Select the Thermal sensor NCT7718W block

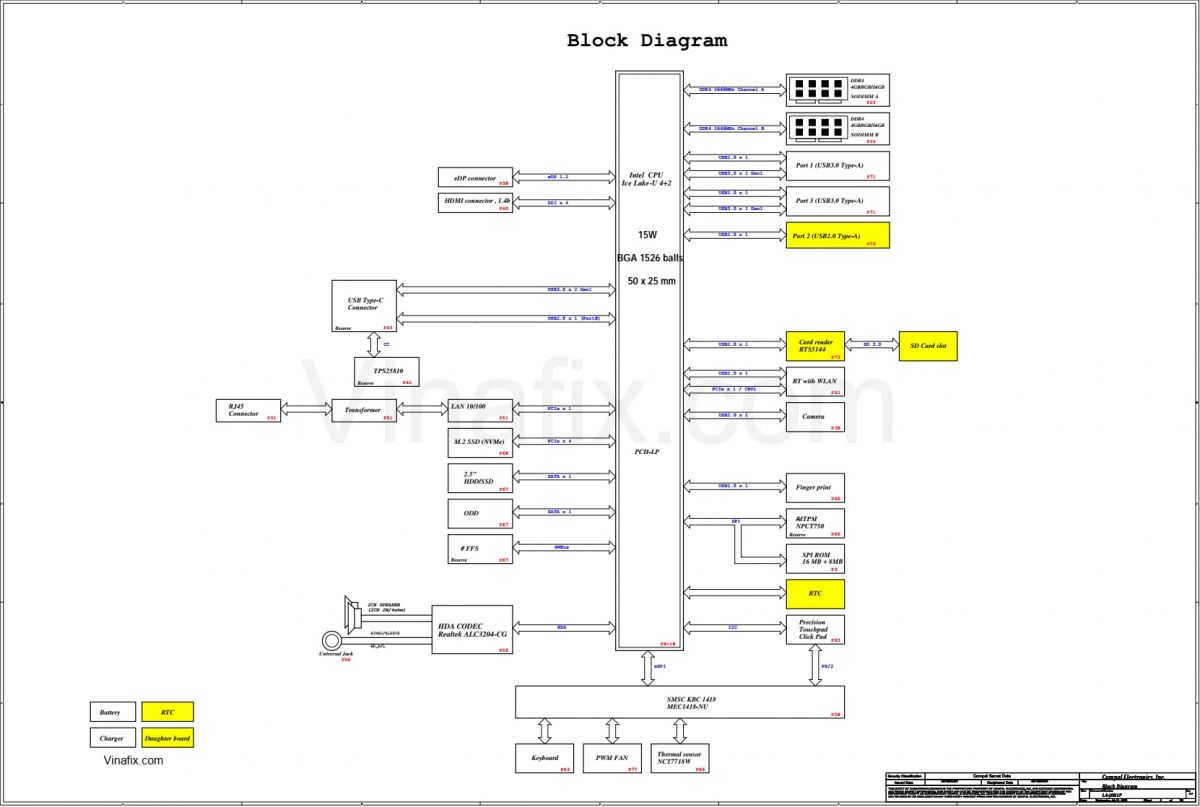679,758
